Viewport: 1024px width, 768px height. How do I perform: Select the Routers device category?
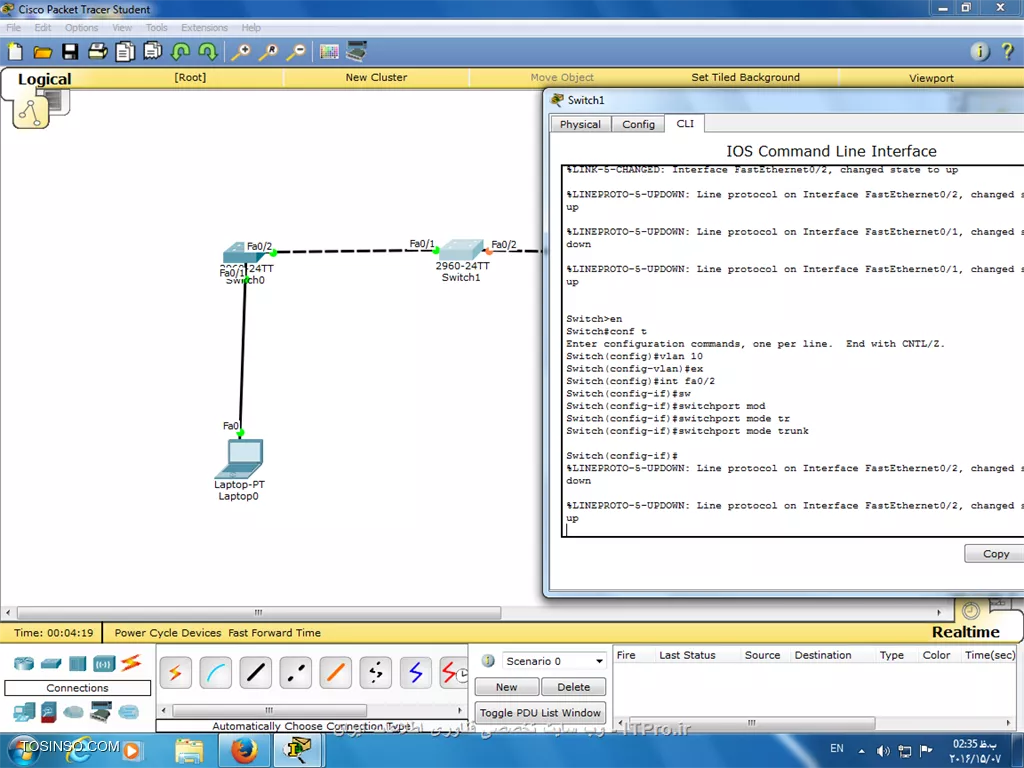tap(24, 664)
